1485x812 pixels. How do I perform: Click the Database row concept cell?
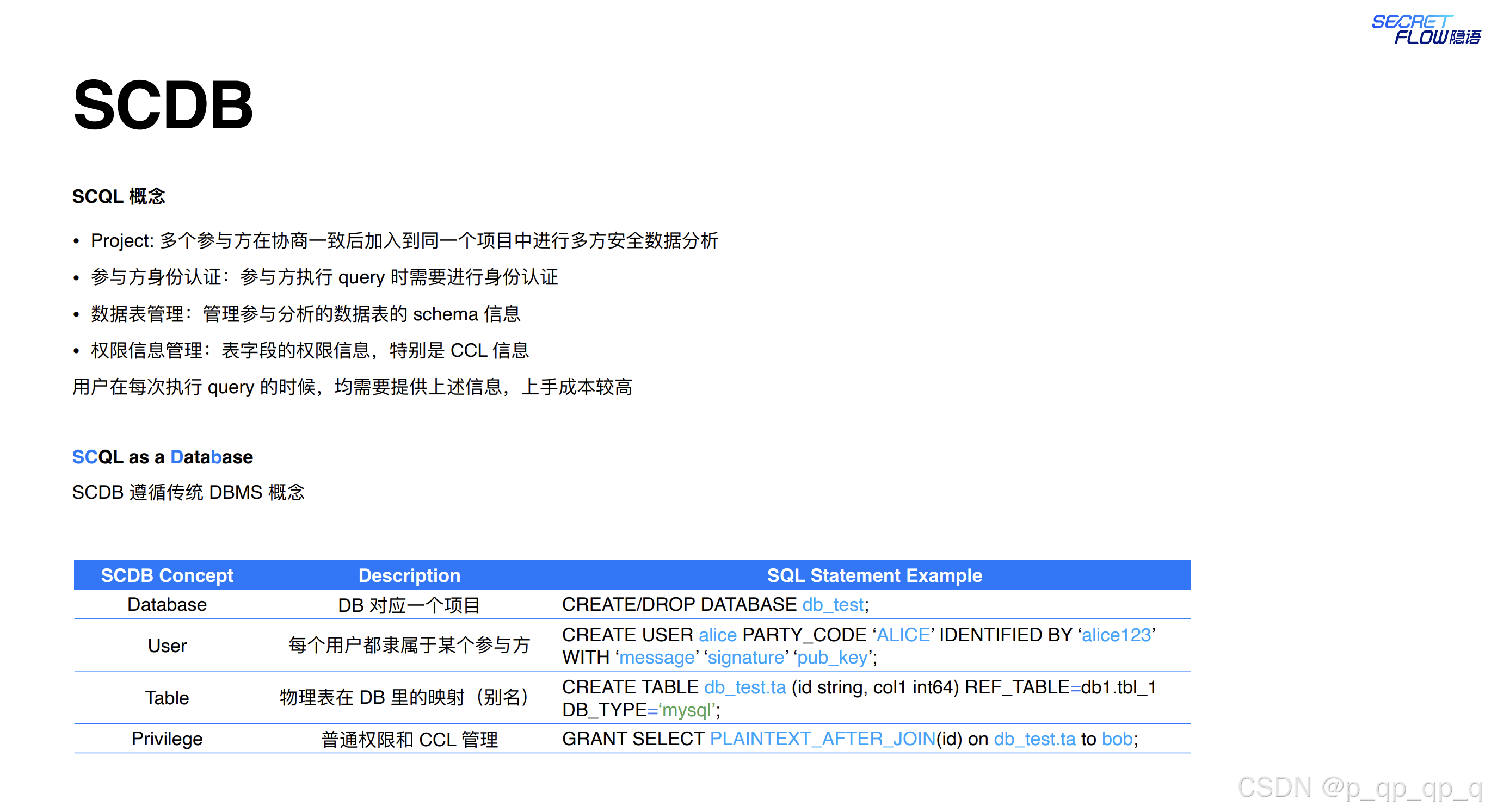[167, 605]
